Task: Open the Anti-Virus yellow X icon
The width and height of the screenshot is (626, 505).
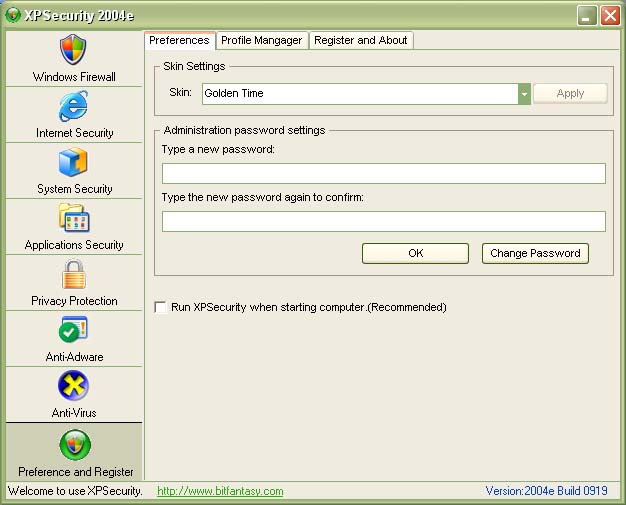Action: click(x=73, y=385)
